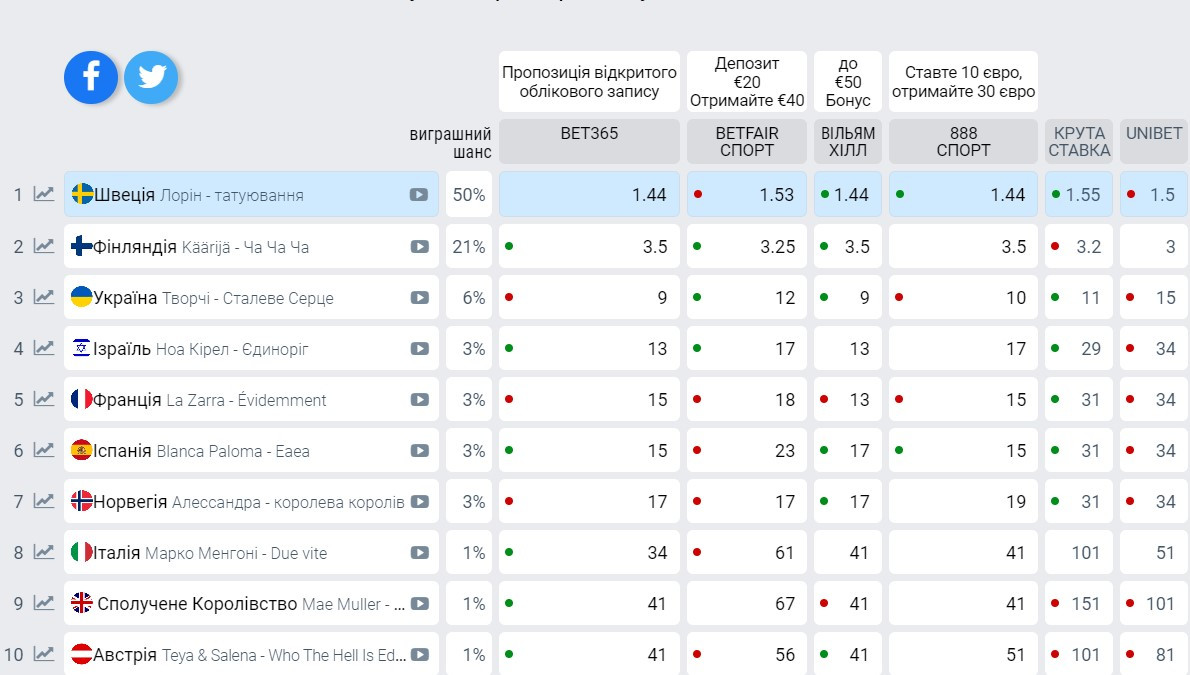Play the video for Finland's entry
The image size is (1190, 675).
[x=420, y=247]
